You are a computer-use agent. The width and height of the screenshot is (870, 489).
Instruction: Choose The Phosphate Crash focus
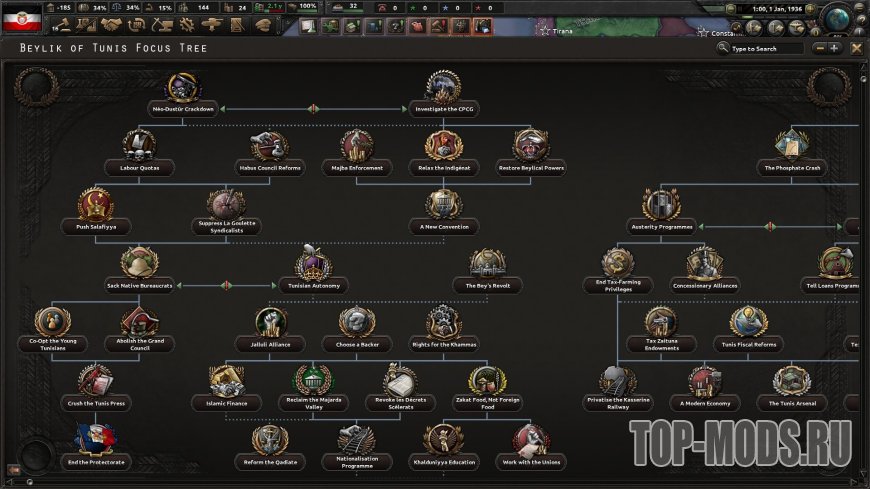coord(792,150)
